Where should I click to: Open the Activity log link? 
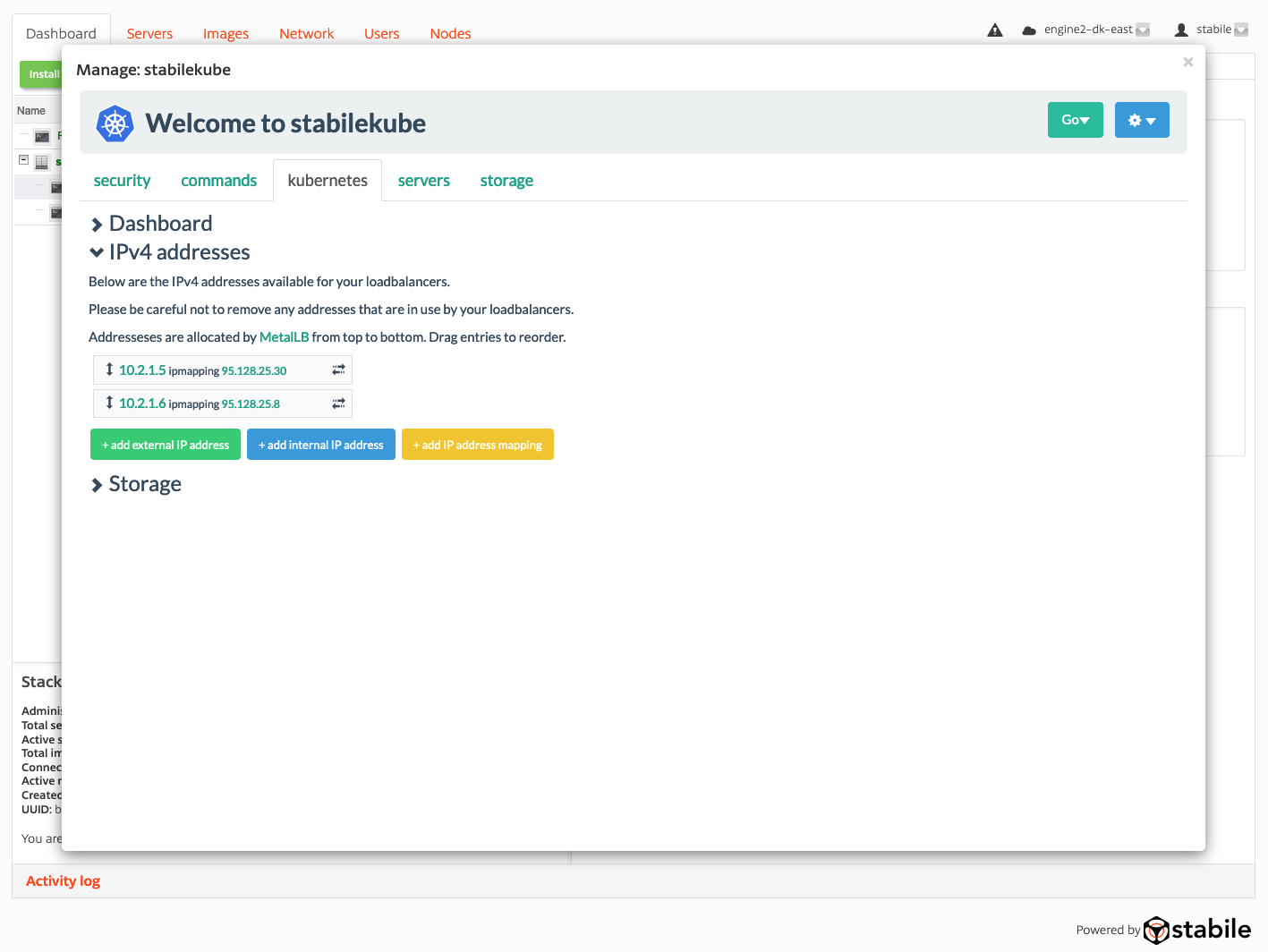pos(63,881)
